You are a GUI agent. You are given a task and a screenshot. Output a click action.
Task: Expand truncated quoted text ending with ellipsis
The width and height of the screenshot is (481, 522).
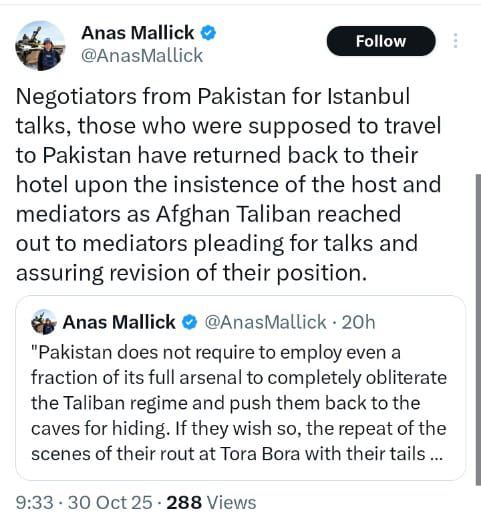point(436,455)
